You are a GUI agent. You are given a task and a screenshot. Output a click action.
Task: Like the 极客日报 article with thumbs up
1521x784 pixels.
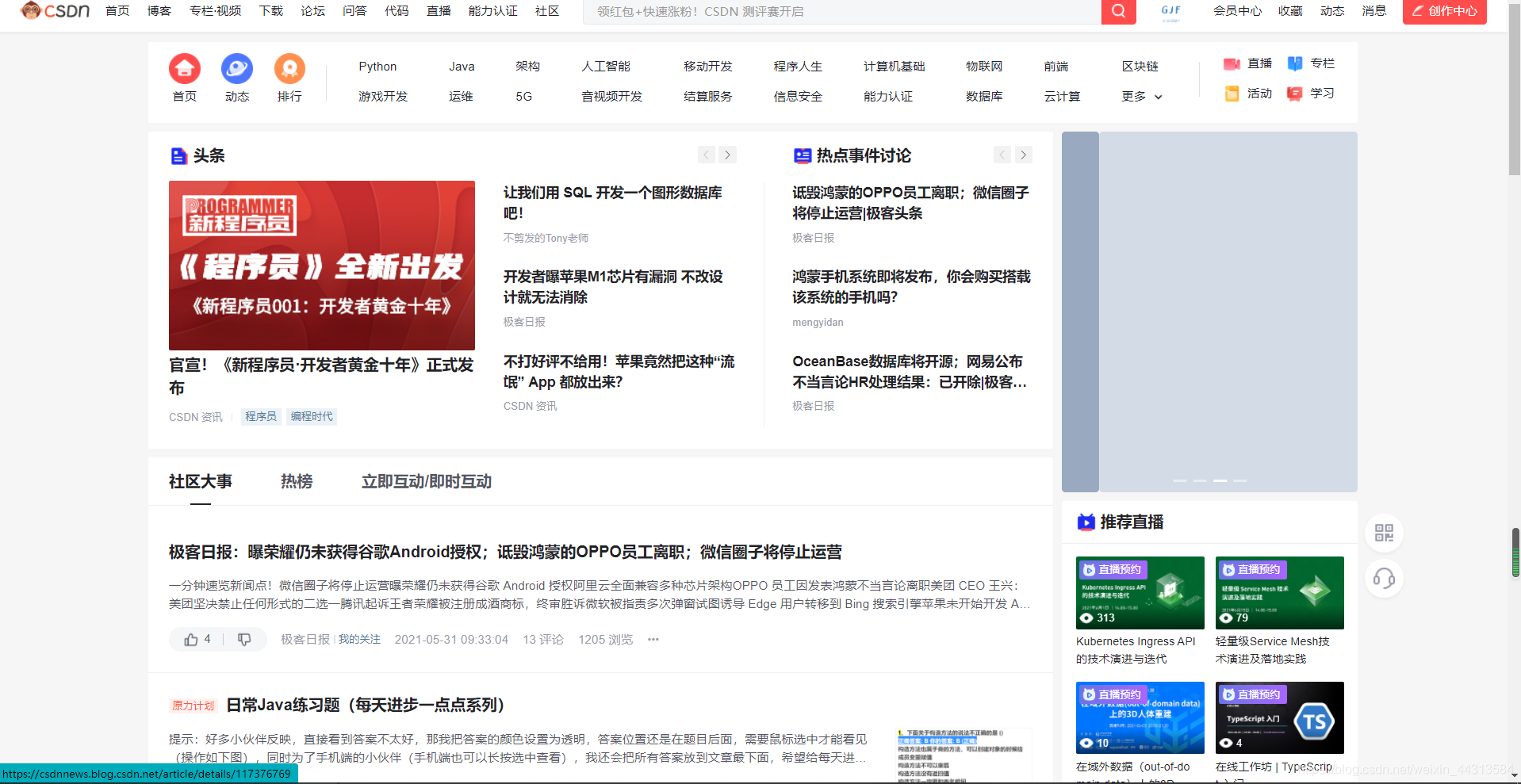coord(191,639)
